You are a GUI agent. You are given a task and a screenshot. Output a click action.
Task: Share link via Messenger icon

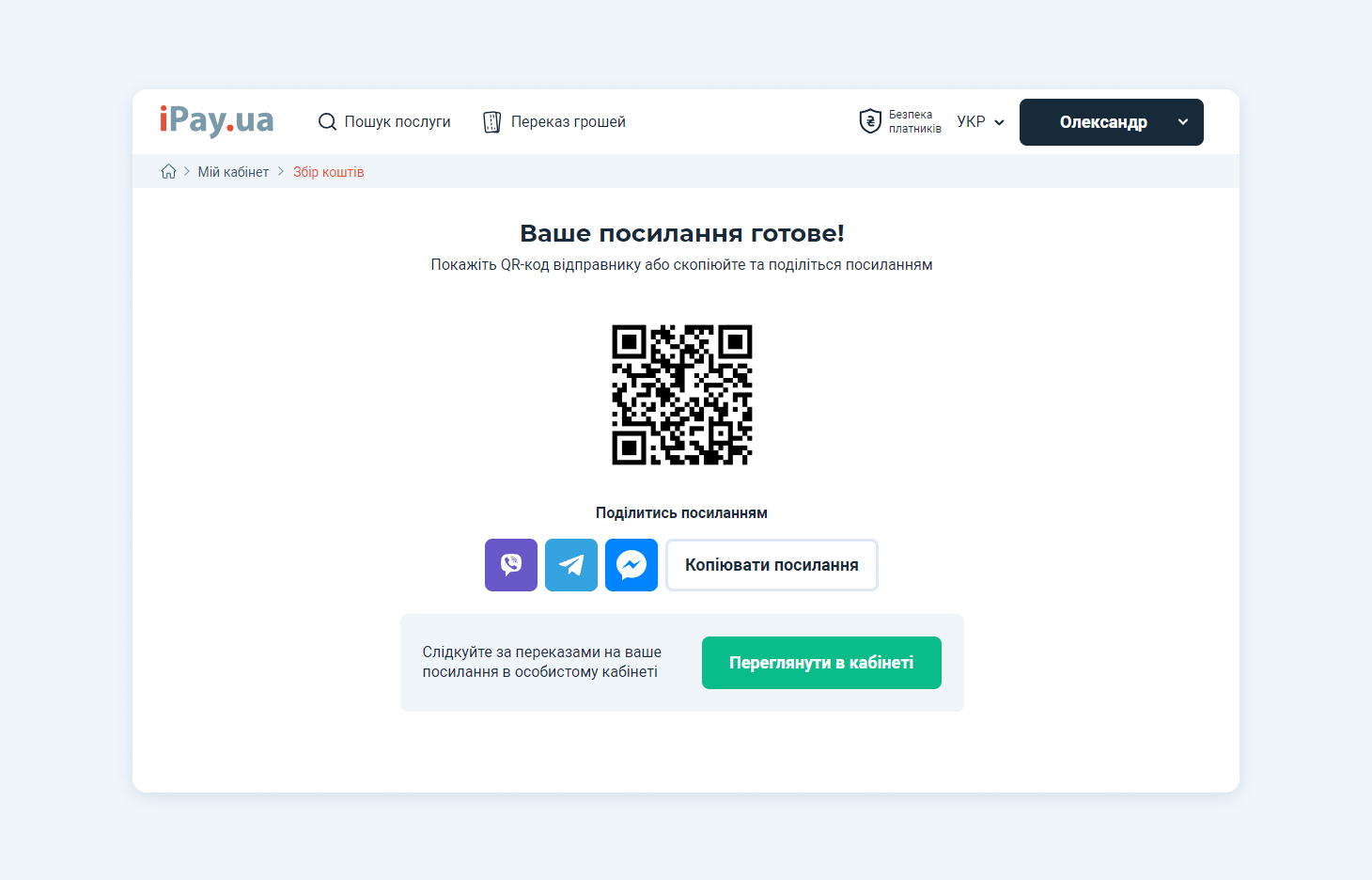631,565
